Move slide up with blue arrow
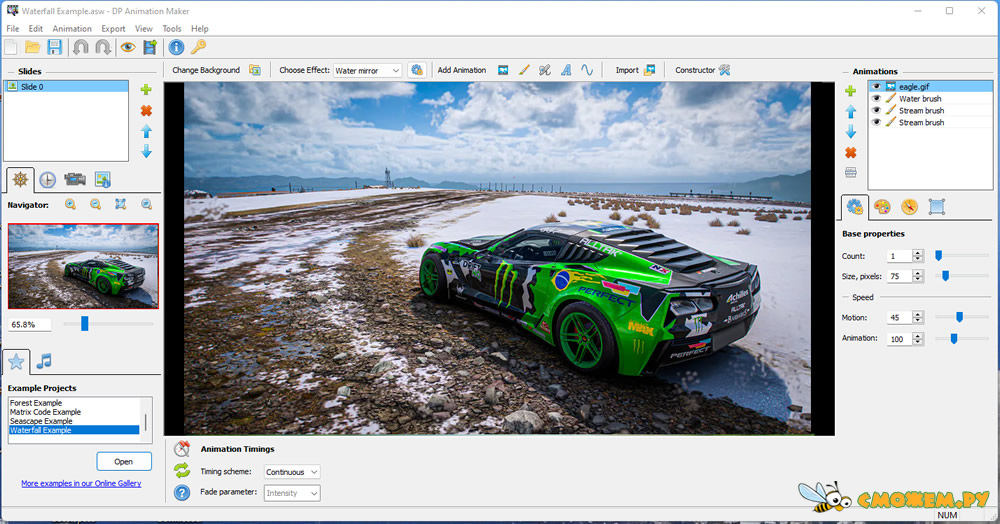Screen dimensions: 1000x524 (x=146, y=131)
